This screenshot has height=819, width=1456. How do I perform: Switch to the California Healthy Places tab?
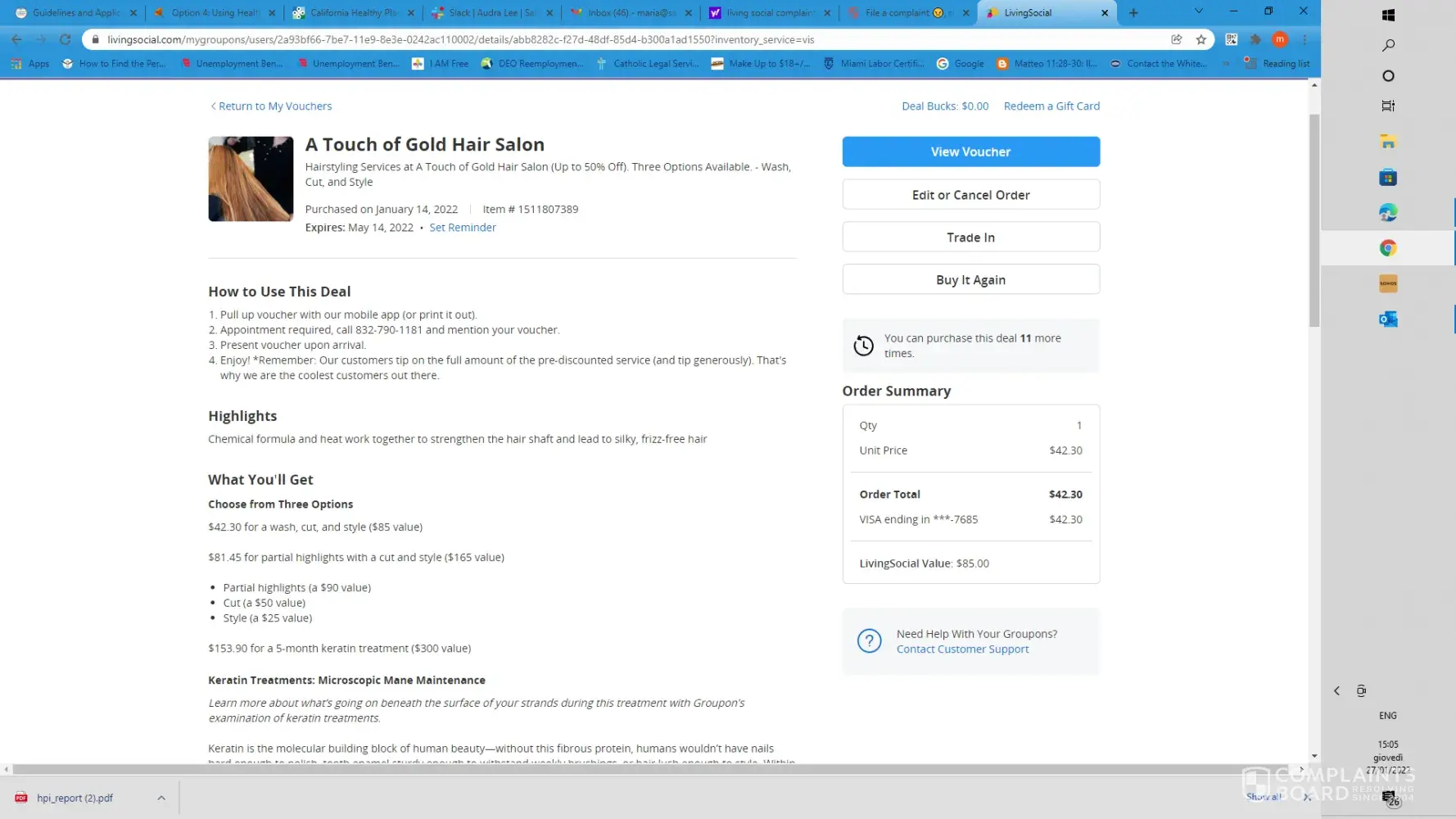pos(354,13)
